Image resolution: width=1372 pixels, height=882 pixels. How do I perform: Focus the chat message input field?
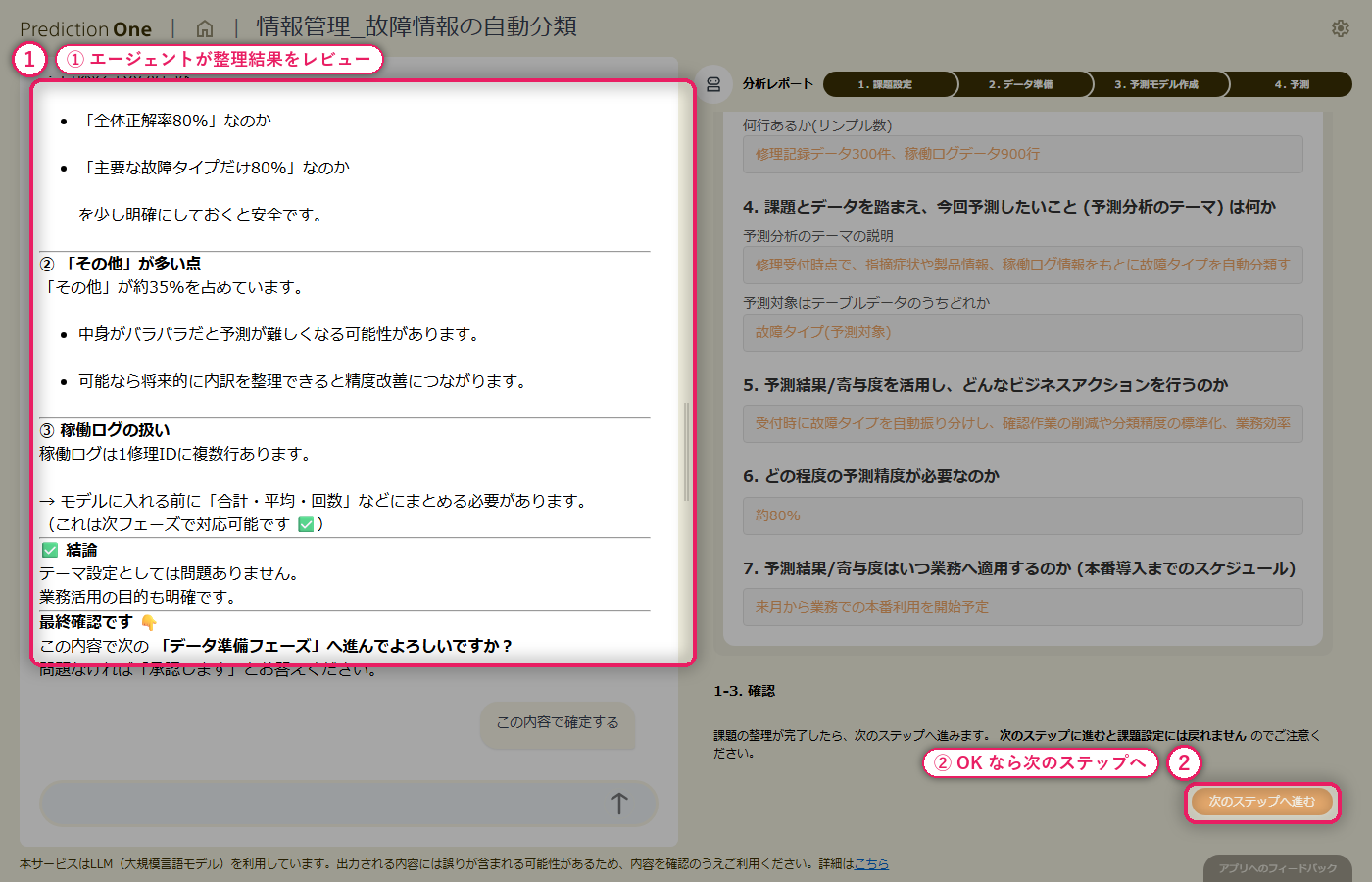pos(348,804)
